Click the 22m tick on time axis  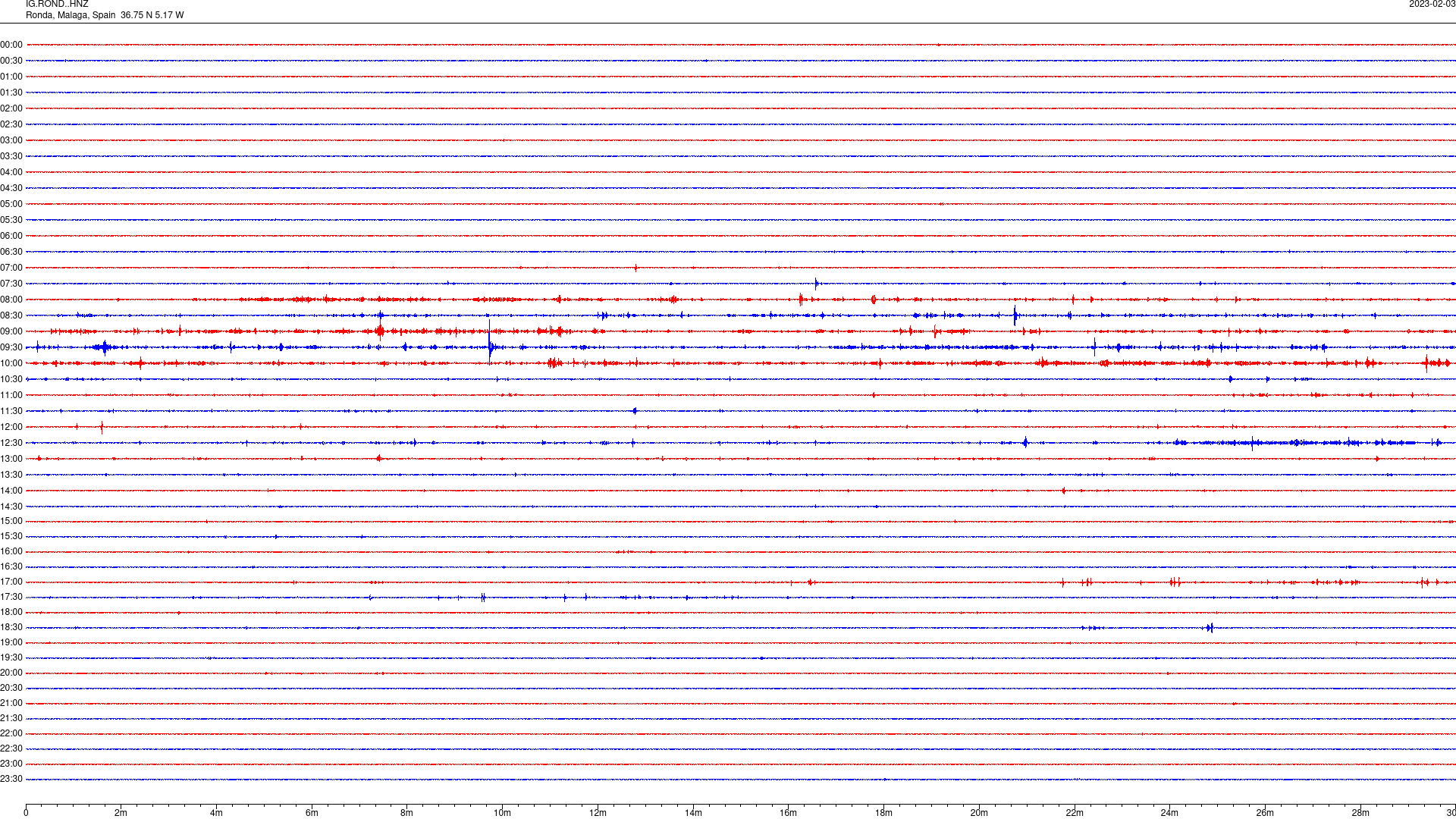pyautogui.click(x=1075, y=813)
